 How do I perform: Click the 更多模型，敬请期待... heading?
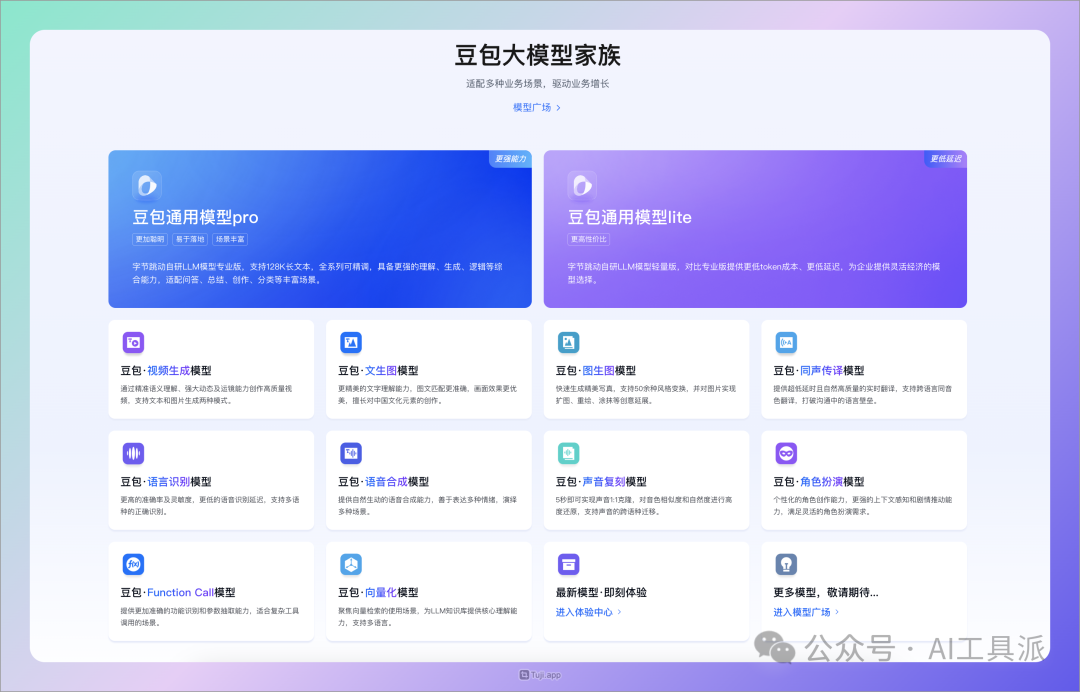tap(826, 592)
